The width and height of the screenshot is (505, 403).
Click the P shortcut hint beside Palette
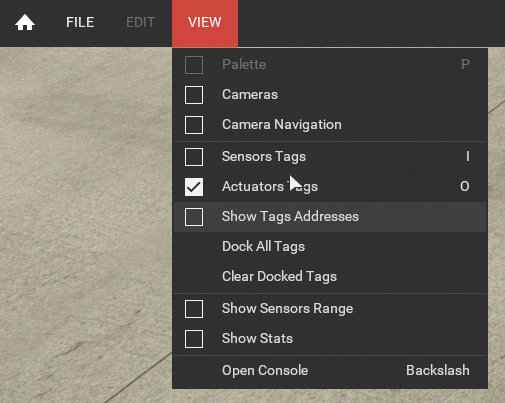coord(465,64)
